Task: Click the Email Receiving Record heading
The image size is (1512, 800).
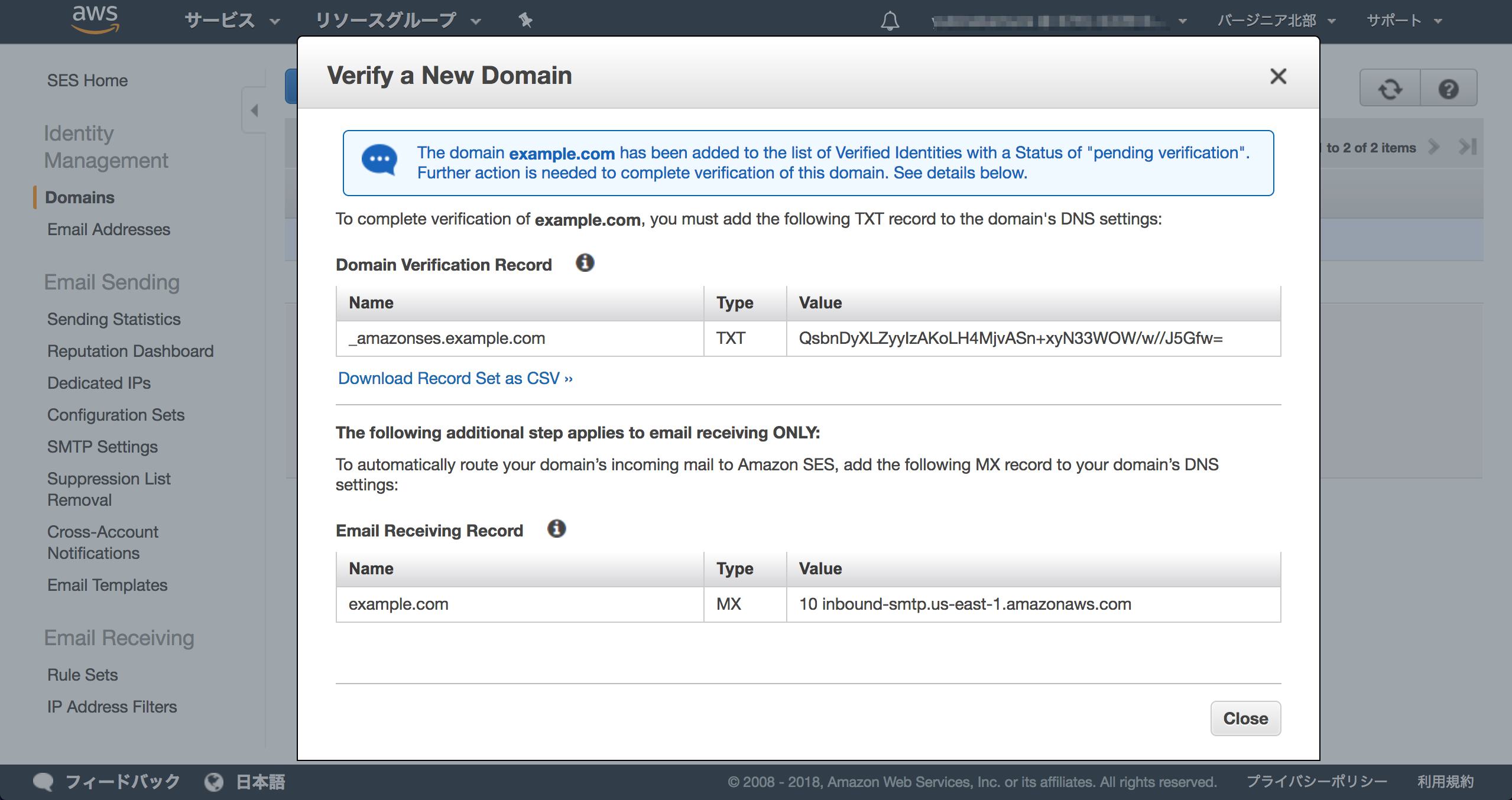Action: (429, 531)
